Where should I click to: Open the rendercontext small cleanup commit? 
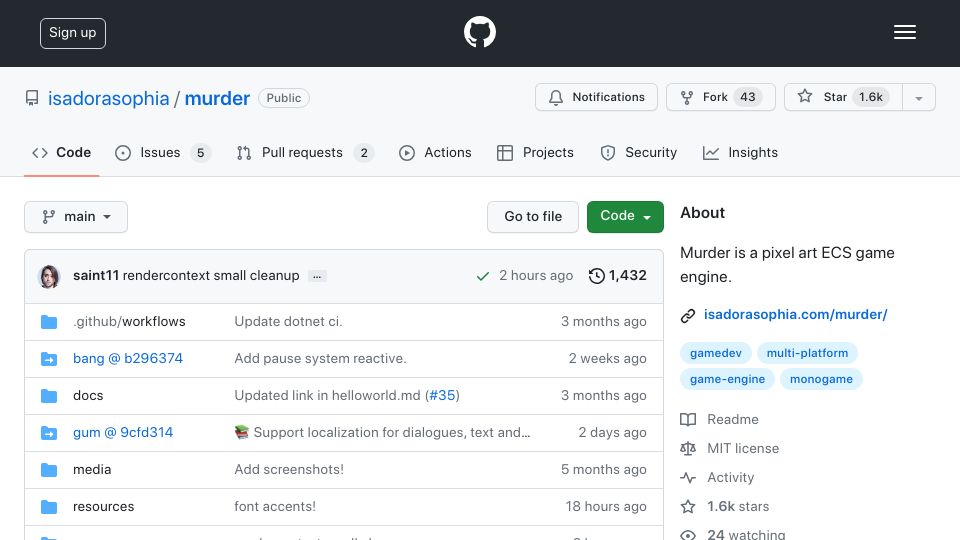coord(211,276)
